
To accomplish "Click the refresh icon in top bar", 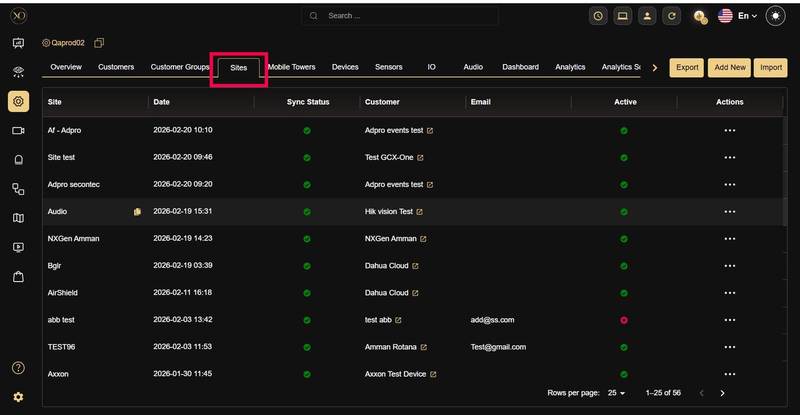I will 671,16.
